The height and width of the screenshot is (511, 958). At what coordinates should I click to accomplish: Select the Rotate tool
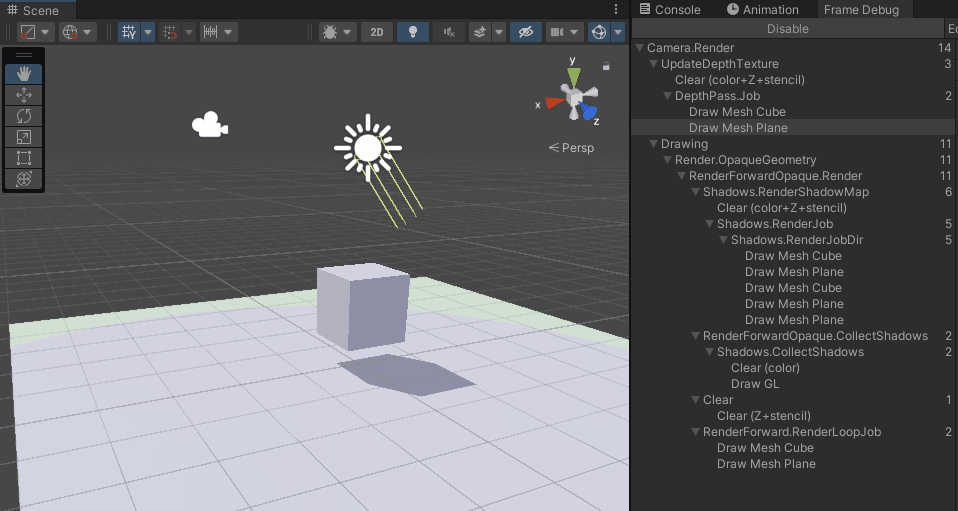pyautogui.click(x=24, y=116)
